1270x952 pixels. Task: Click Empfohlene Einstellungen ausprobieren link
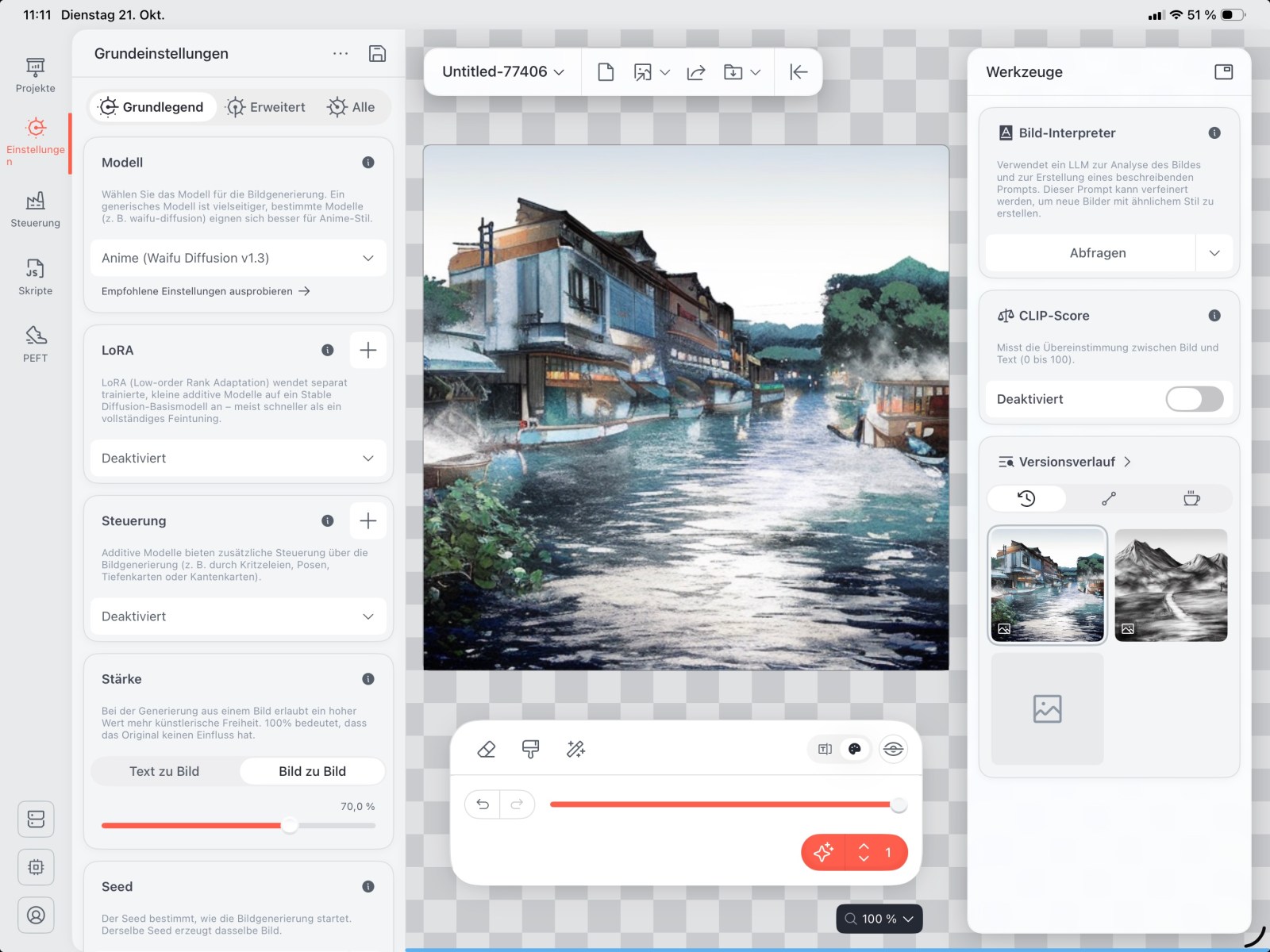(206, 291)
